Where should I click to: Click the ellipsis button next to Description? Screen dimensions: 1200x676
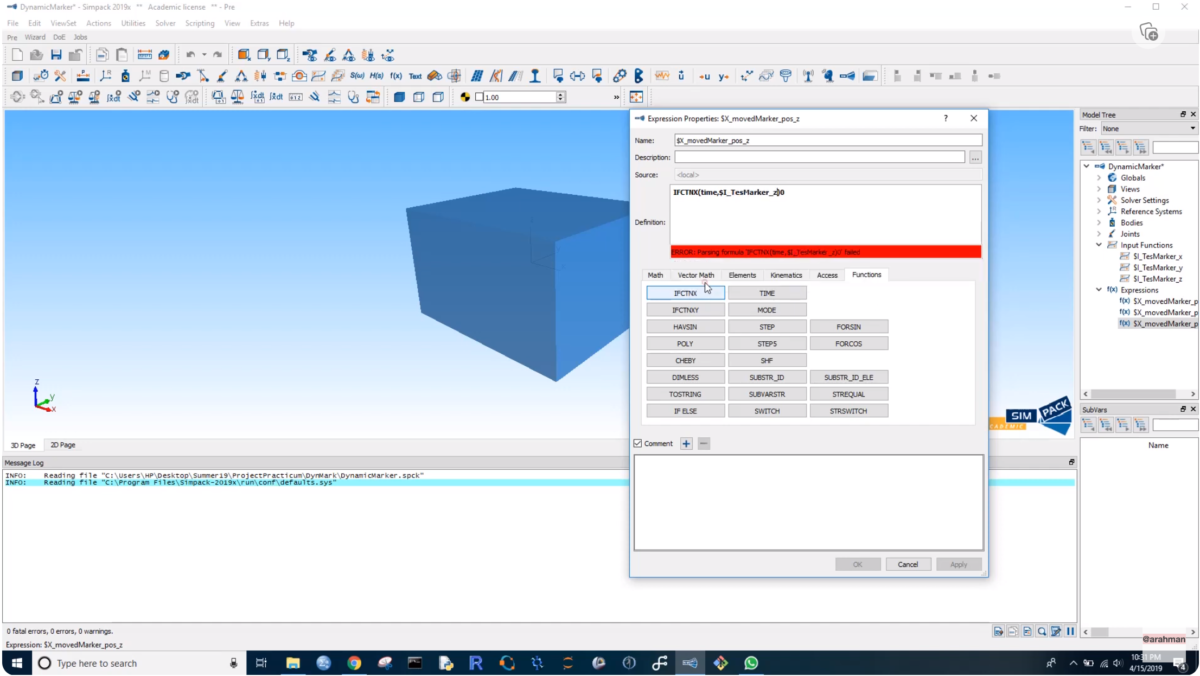(976, 158)
